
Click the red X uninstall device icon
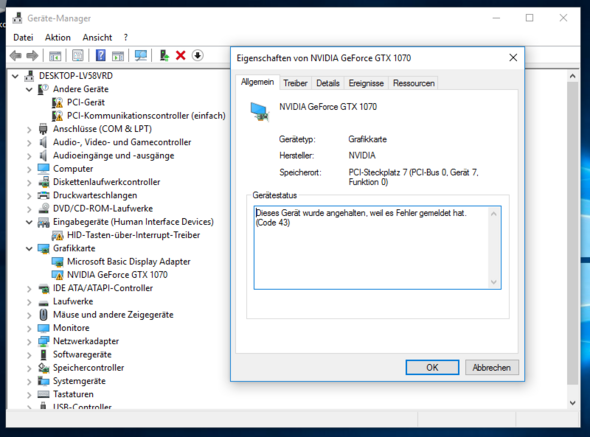[x=181, y=56]
